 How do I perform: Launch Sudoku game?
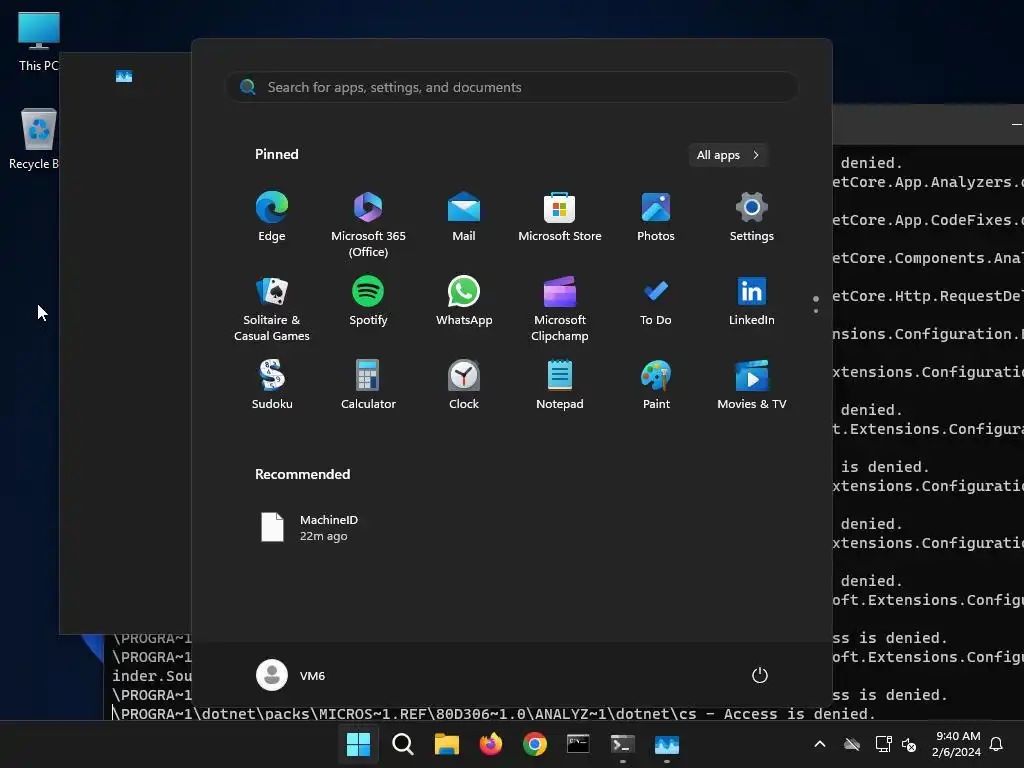(x=272, y=385)
